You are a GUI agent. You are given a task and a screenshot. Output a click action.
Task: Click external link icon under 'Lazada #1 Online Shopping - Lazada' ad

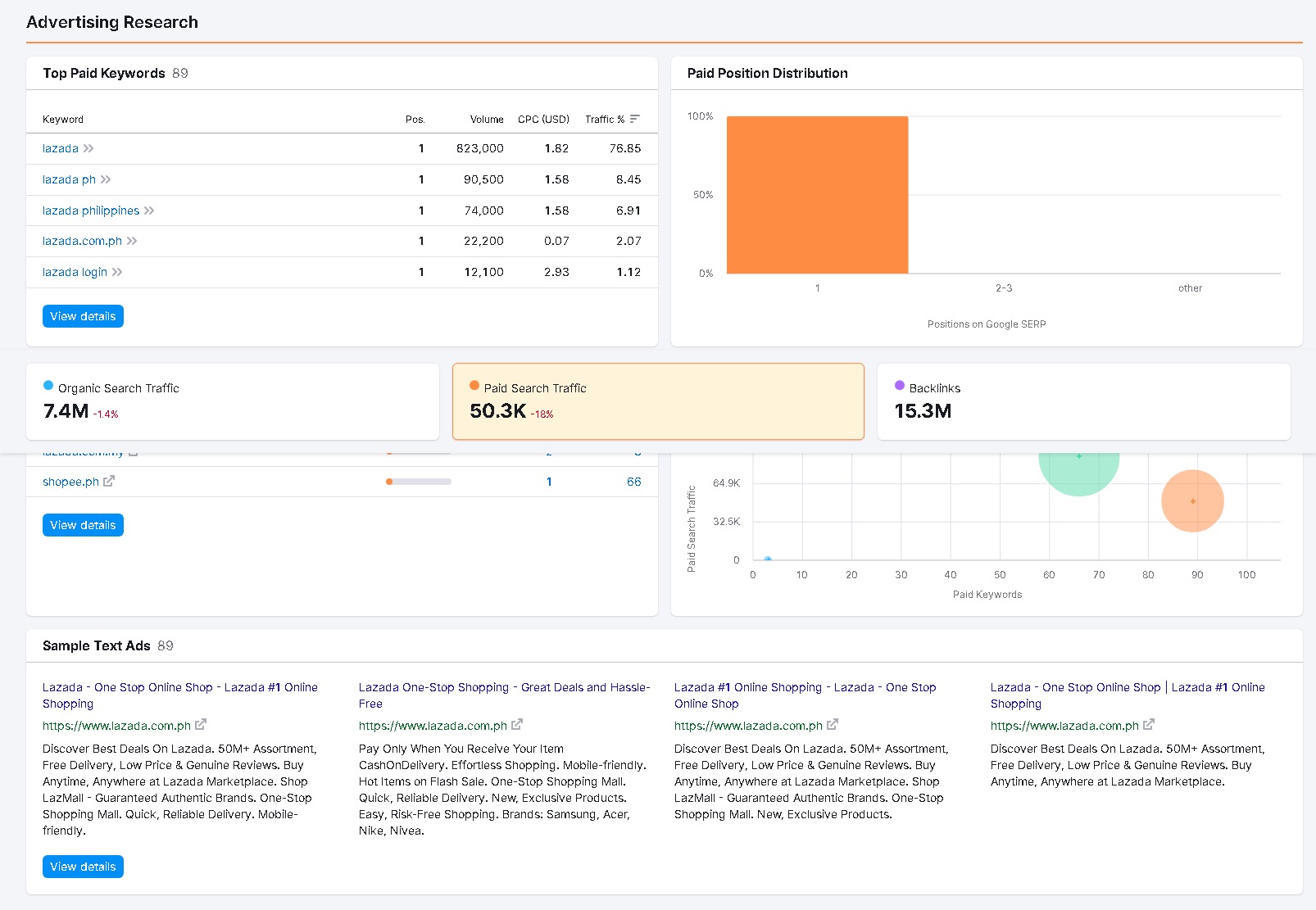pos(833,724)
